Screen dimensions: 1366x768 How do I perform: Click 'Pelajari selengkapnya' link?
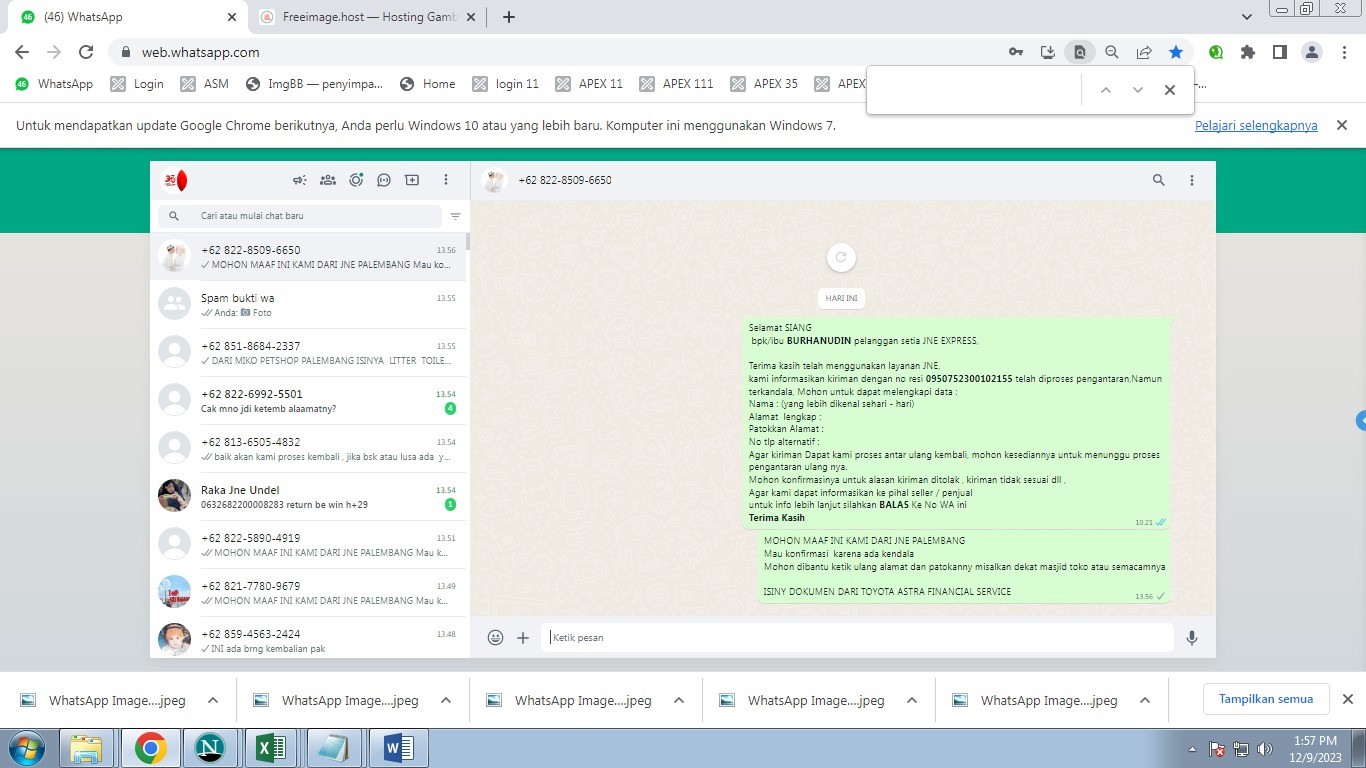pyautogui.click(x=1256, y=126)
